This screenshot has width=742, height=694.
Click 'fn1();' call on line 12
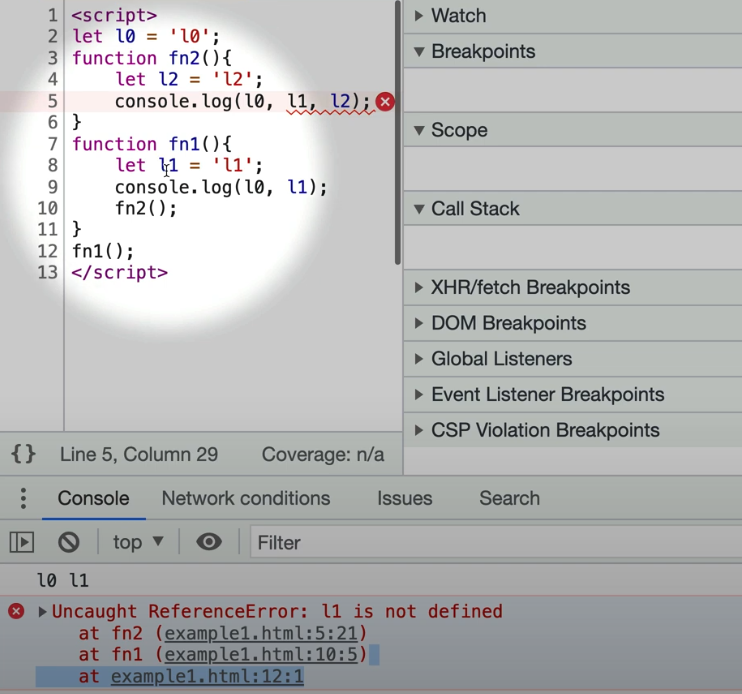tap(103, 251)
